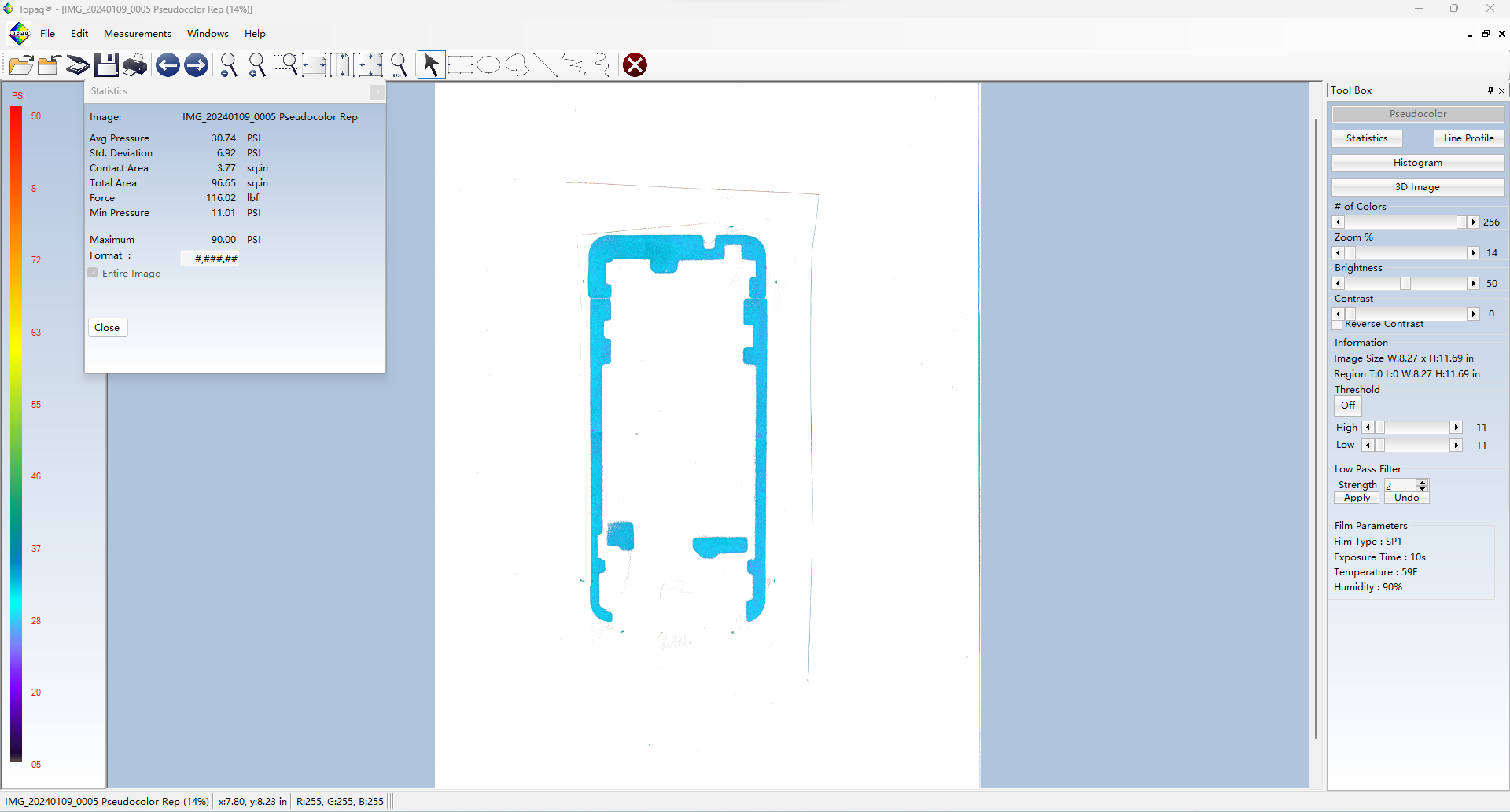This screenshot has width=1510, height=812.
Task: Open the Measurements menu
Action: point(138,34)
